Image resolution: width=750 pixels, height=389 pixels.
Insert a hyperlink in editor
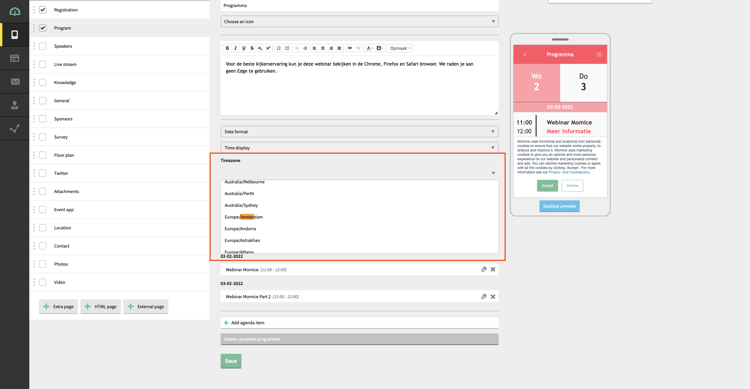click(x=350, y=48)
